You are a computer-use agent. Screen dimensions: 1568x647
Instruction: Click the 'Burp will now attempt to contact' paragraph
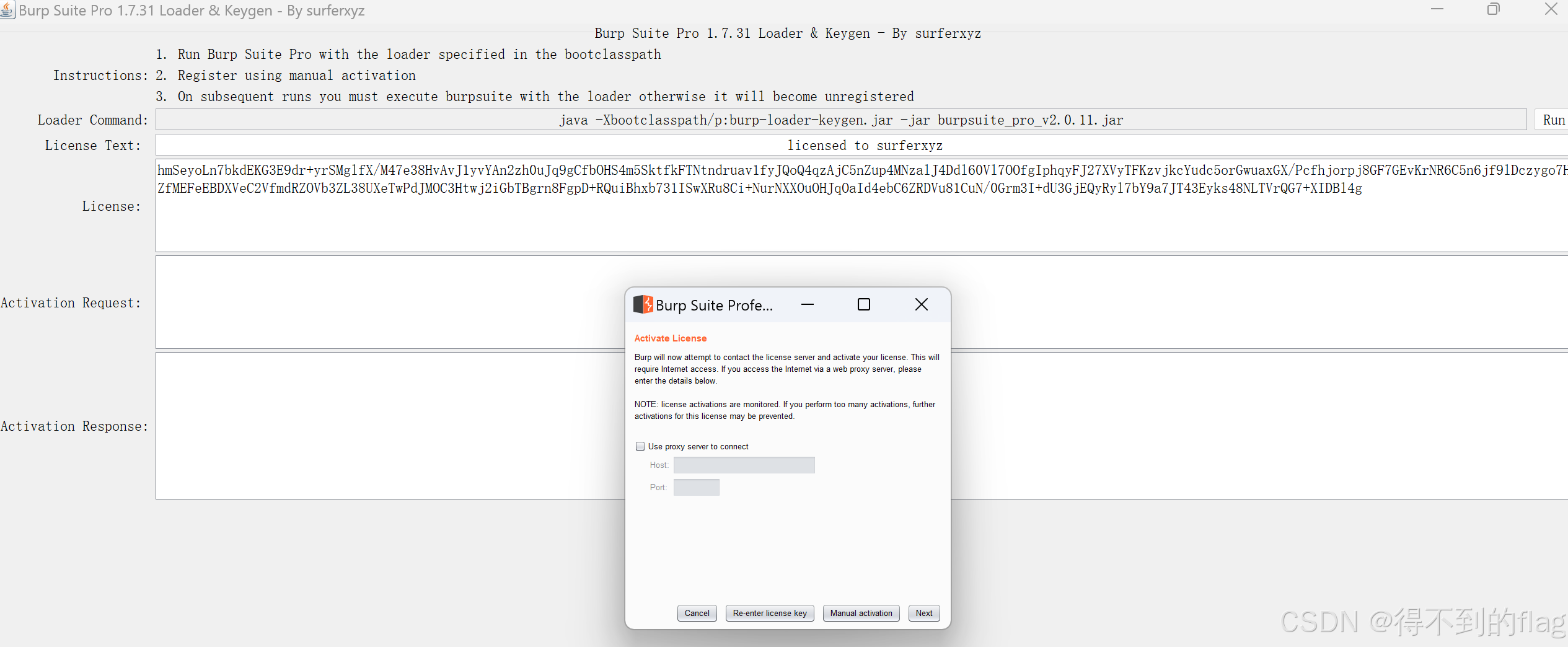[787, 369]
